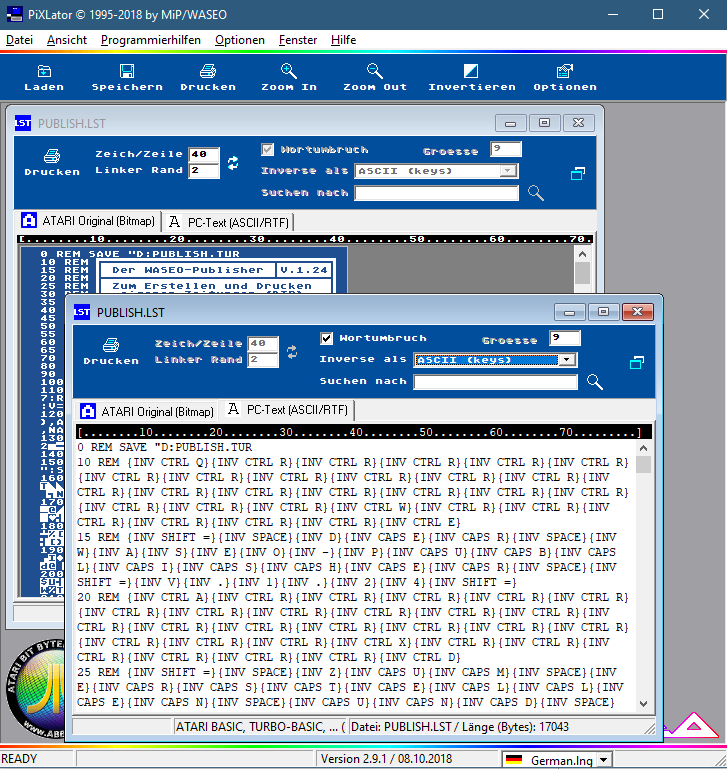Toggle Wortumbruch checkbox in background window
The image size is (727, 769).
click(267, 150)
